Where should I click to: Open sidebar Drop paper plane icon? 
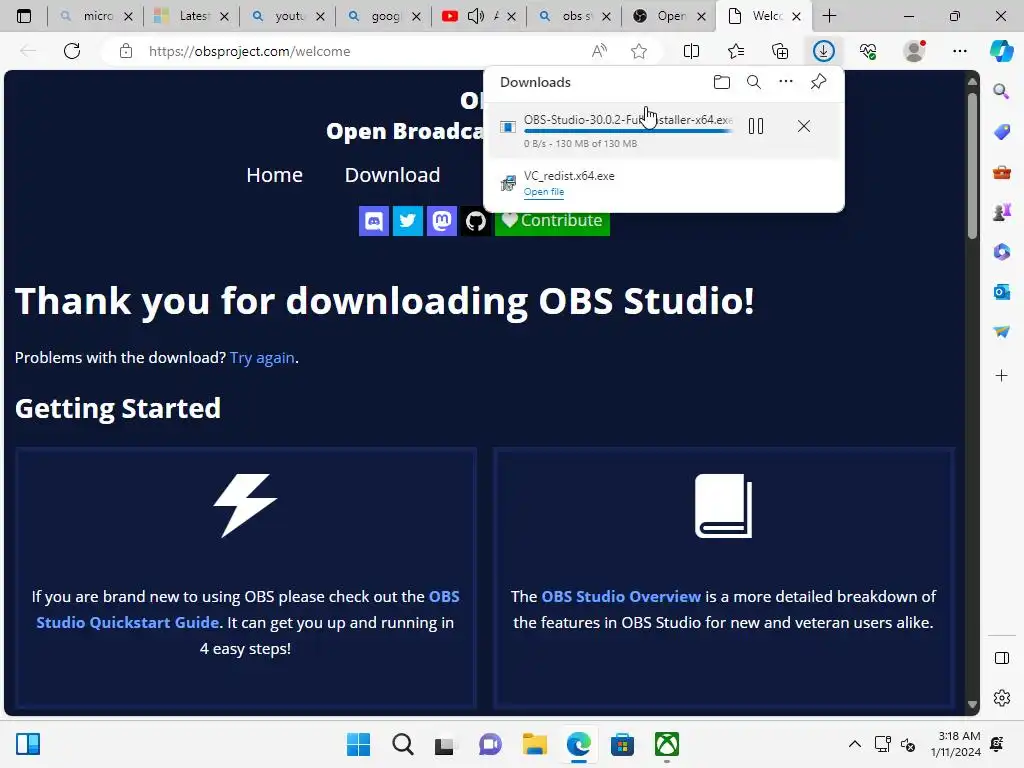click(1001, 332)
